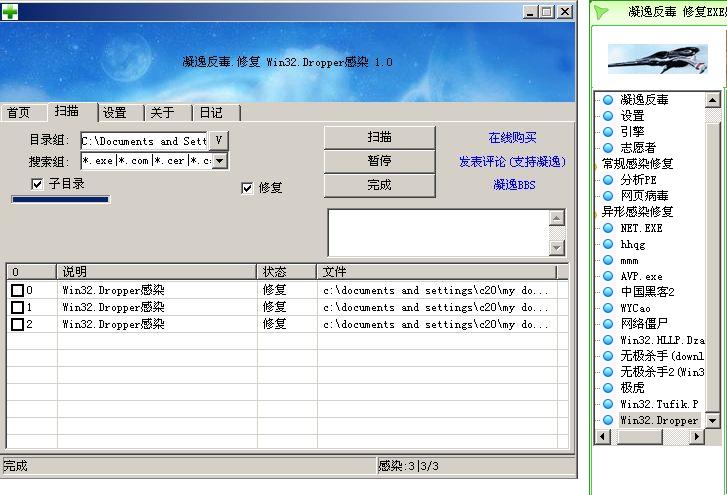
Task: Click the blue bullet icon beside 分析PE
Action: coord(608,180)
